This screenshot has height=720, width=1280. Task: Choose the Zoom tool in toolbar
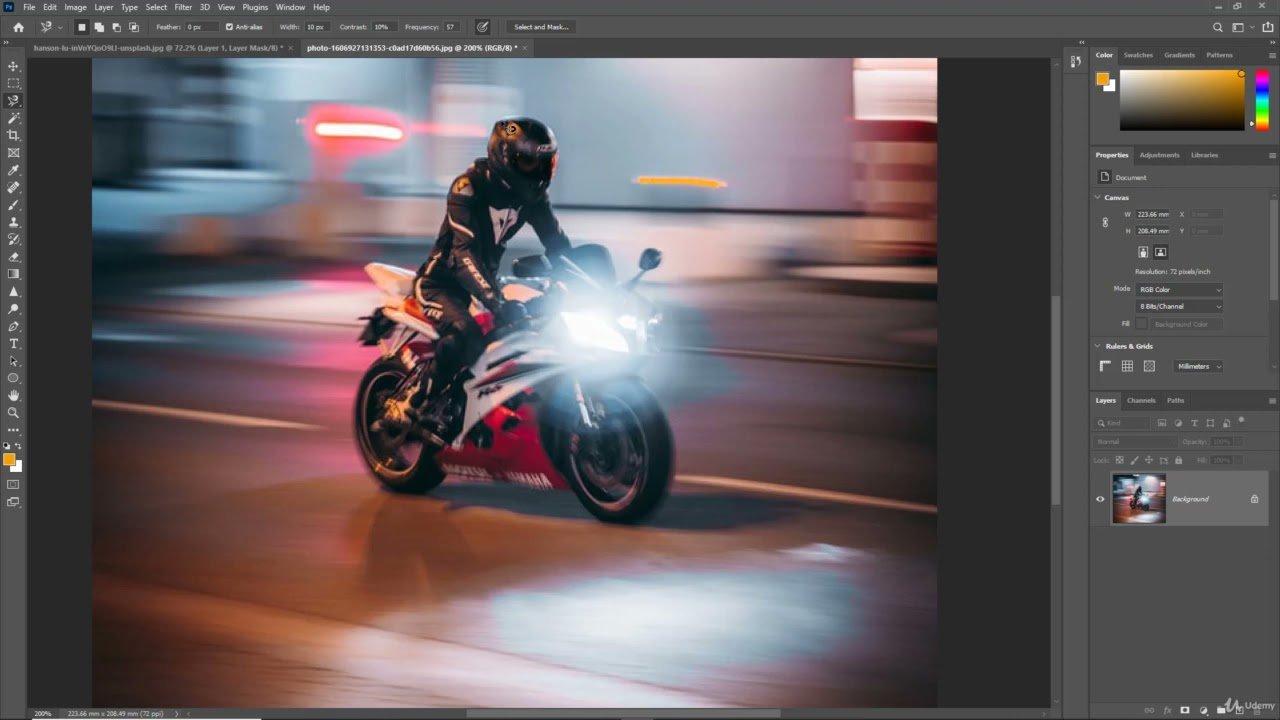[x=13, y=412]
